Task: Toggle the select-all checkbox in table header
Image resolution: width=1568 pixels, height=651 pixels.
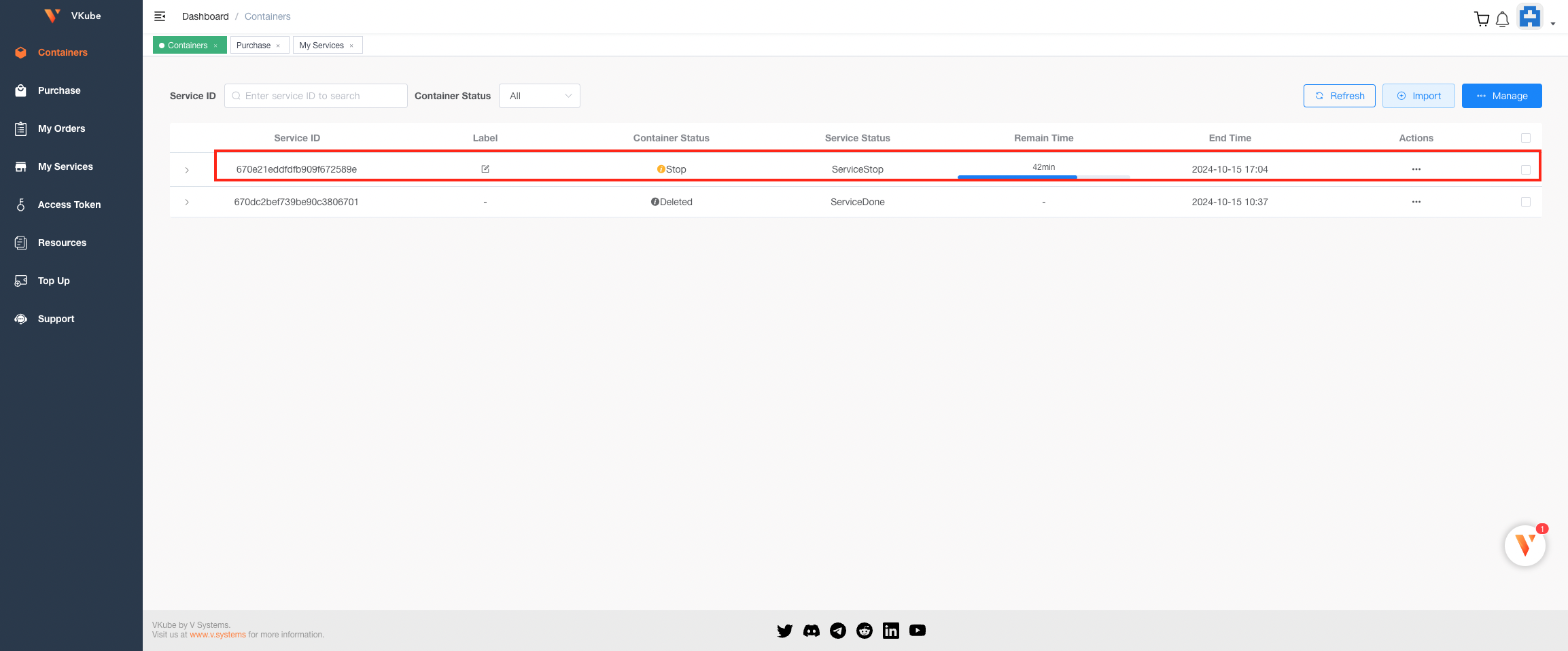Action: click(1526, 138)
